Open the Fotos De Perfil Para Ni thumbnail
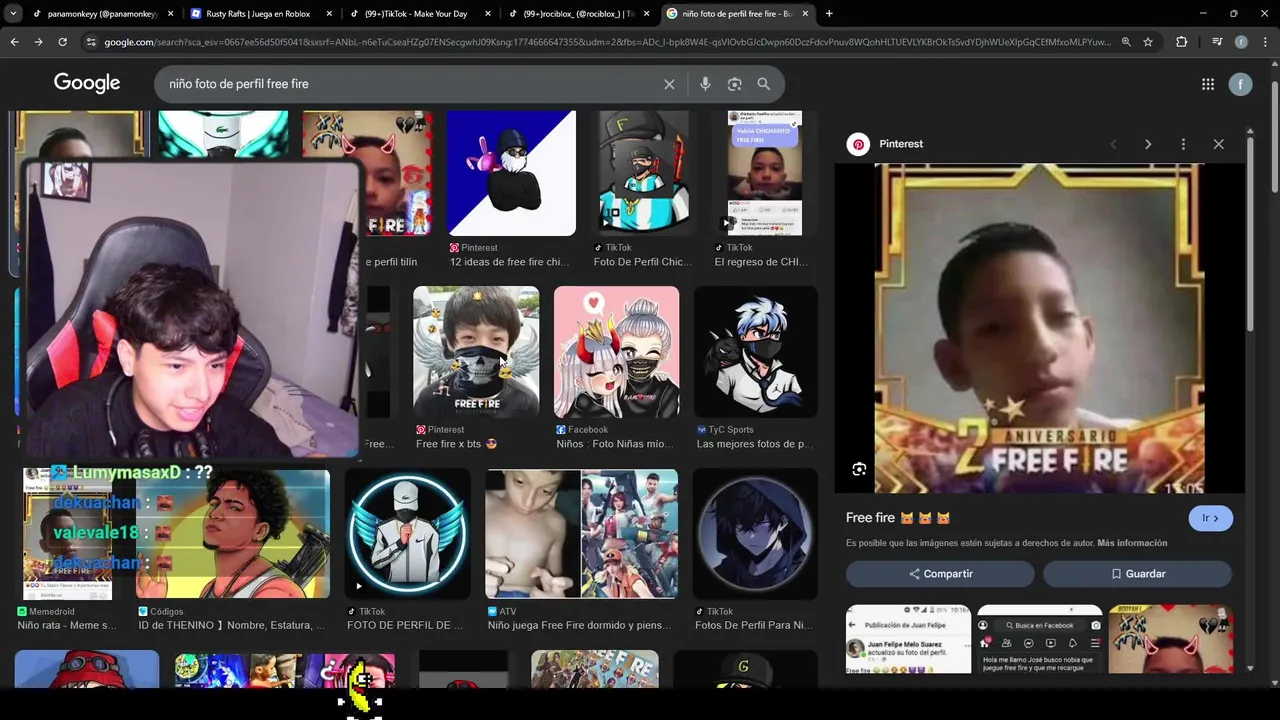The image size is (1280, 720). click(x=755, y=534)
